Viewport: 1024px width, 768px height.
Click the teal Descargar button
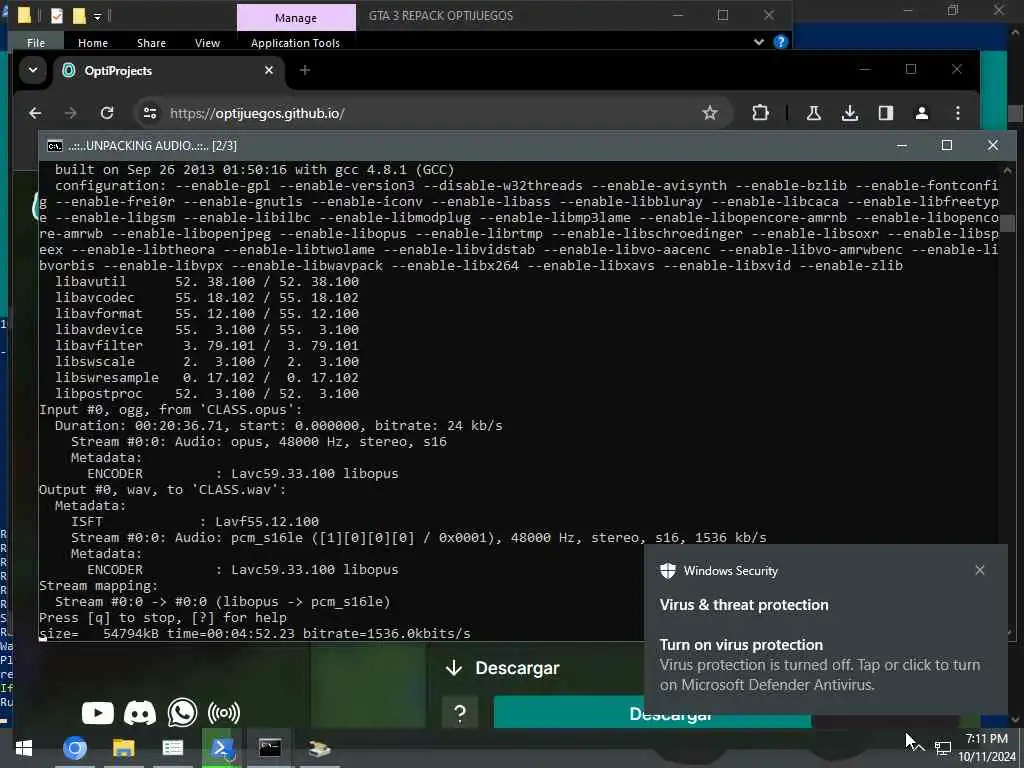coord(652,713)
